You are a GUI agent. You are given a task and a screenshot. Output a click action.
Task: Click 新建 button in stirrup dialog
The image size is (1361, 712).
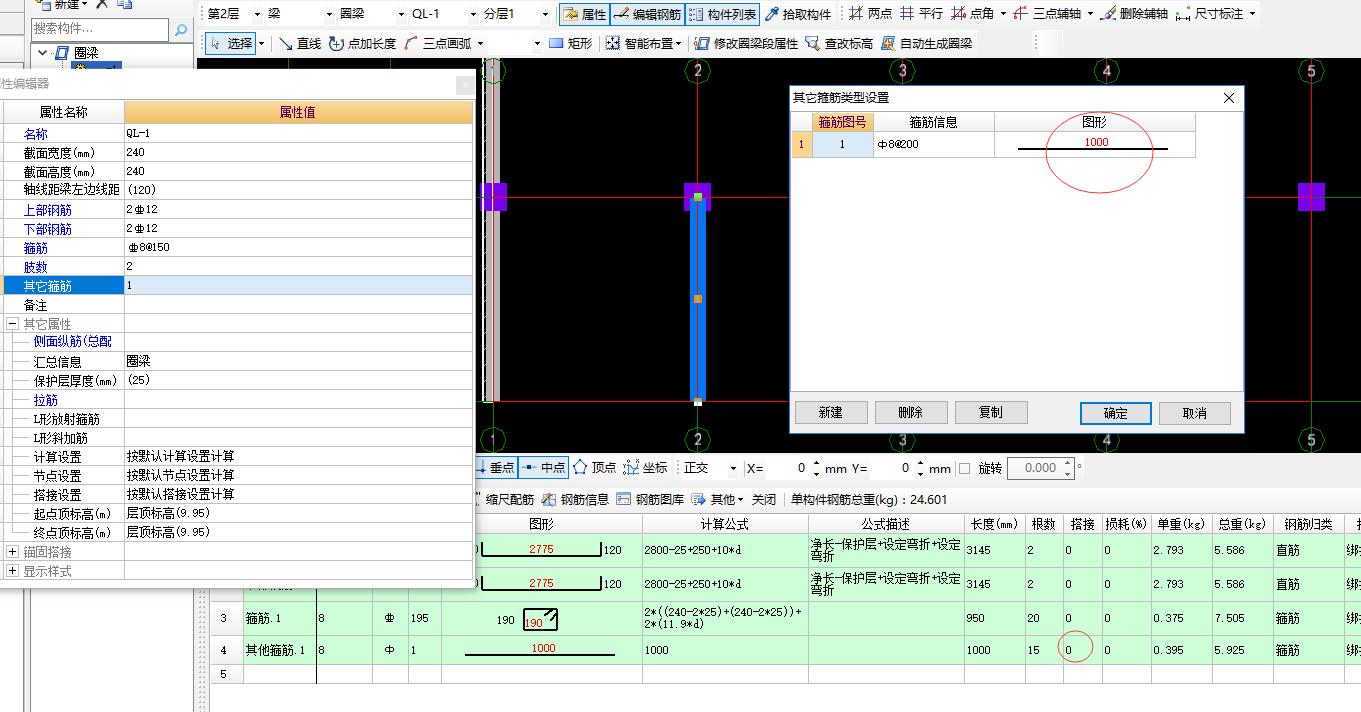pos(831,412)
